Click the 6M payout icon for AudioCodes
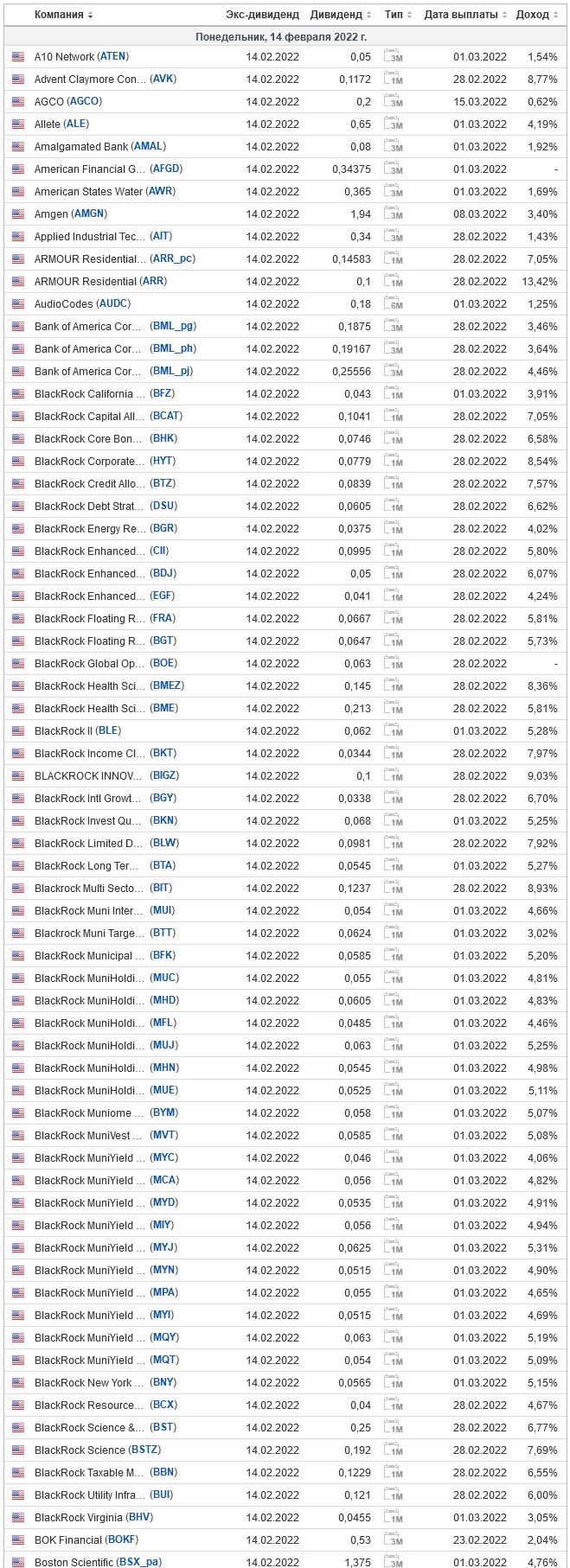 (394, 303)
